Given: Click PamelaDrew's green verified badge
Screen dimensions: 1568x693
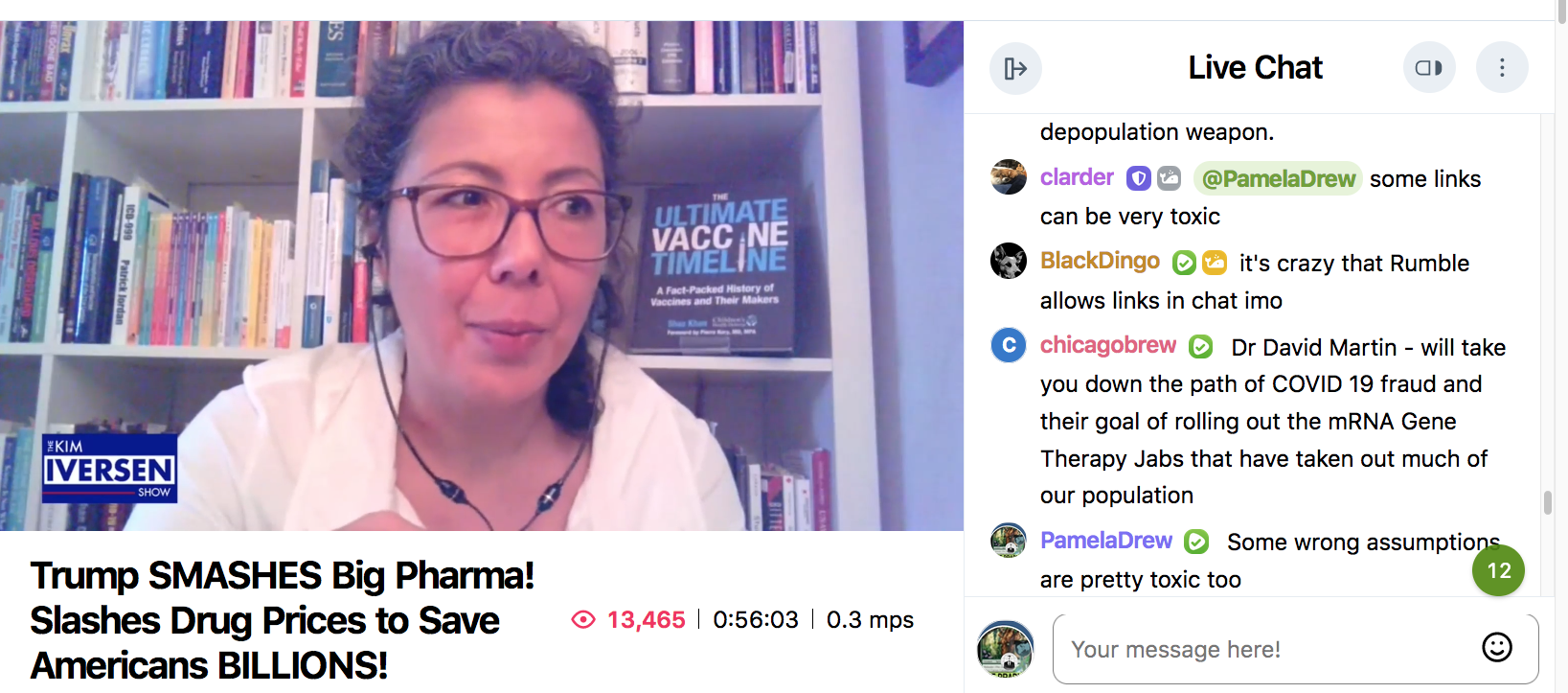Looking at the screenshot, I should point(1196,542).
